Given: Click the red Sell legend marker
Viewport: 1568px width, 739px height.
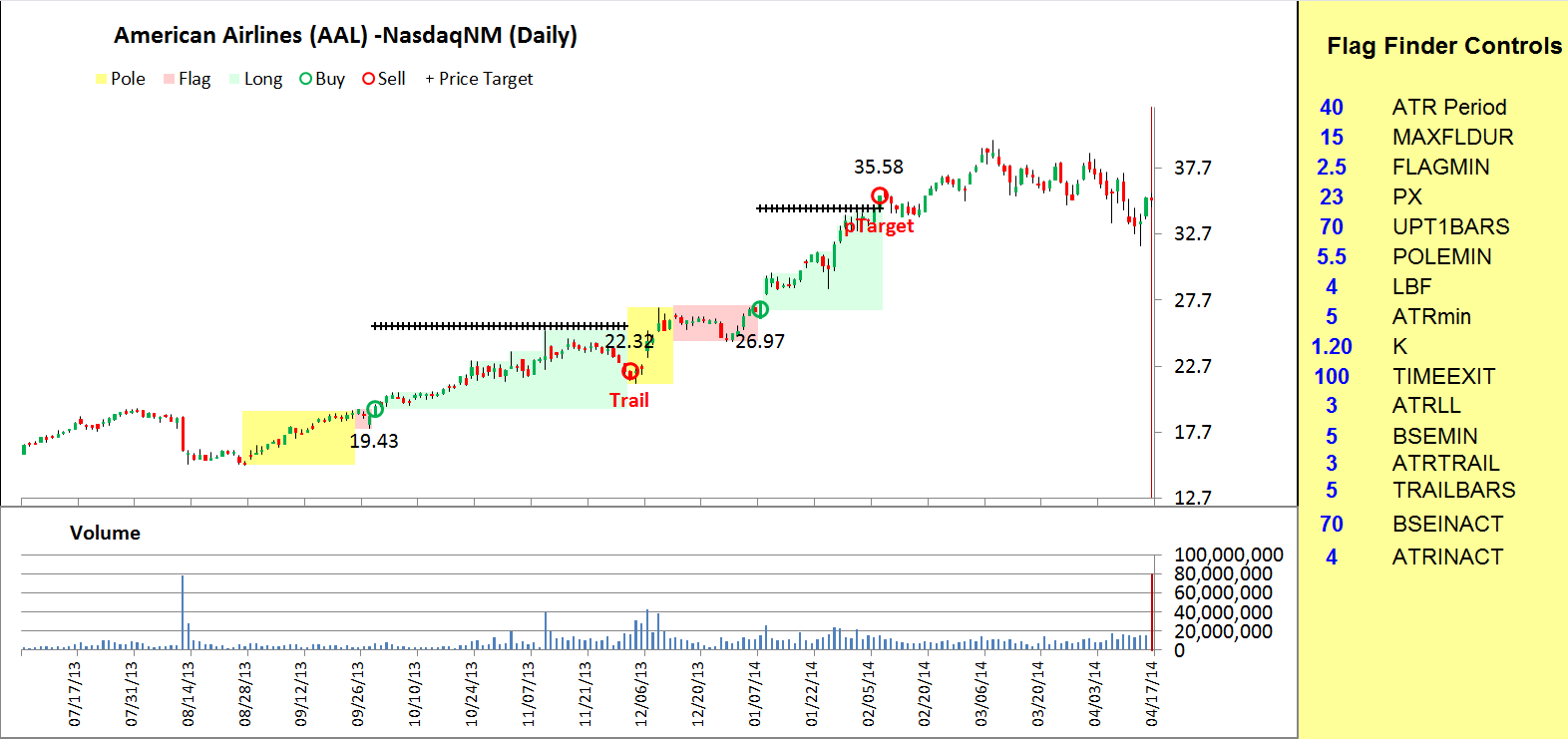Looking at the screenshot, I should point(369,79).
